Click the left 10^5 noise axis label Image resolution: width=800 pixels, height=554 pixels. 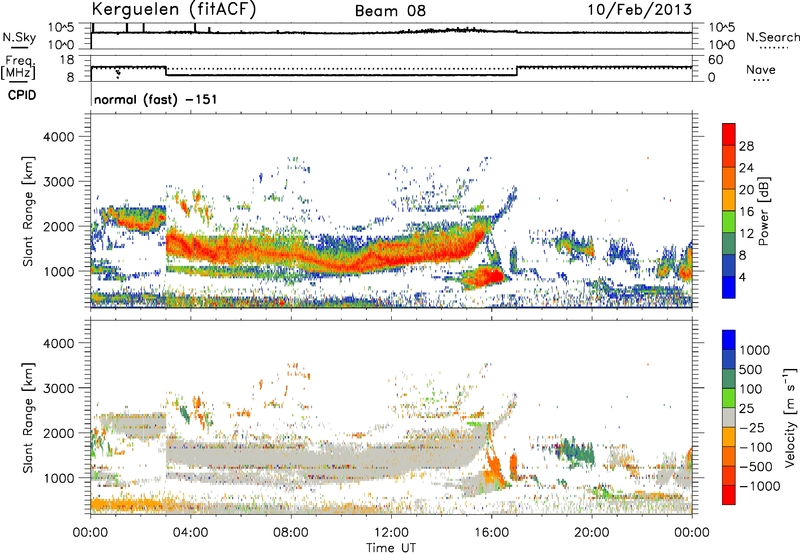(61, 28)
